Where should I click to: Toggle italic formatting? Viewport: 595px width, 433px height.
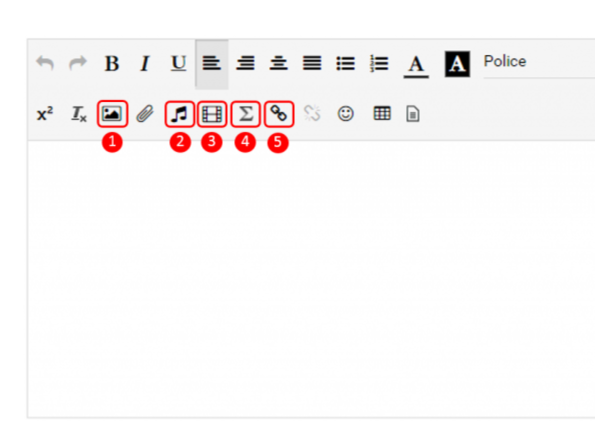point(145,63)
